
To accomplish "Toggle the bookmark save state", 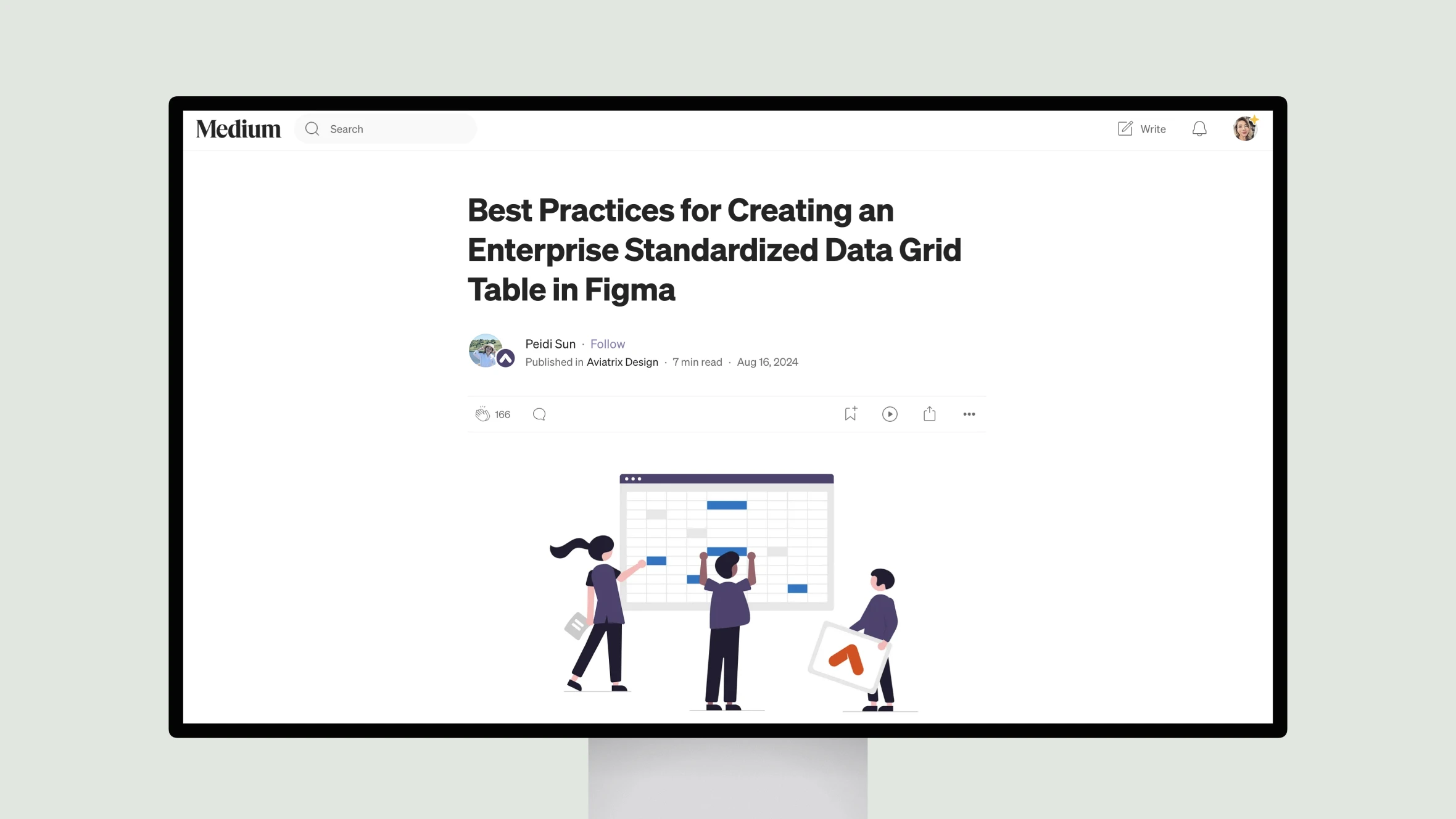I will [851, 413].
